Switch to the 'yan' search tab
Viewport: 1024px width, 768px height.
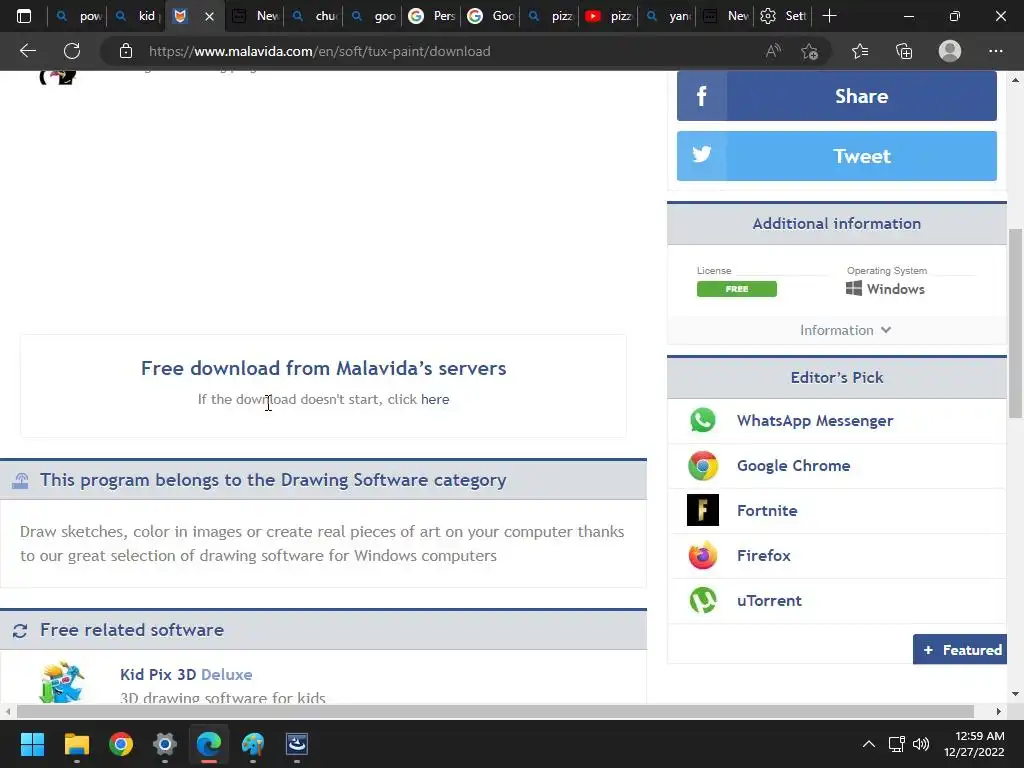click(667, 16)
